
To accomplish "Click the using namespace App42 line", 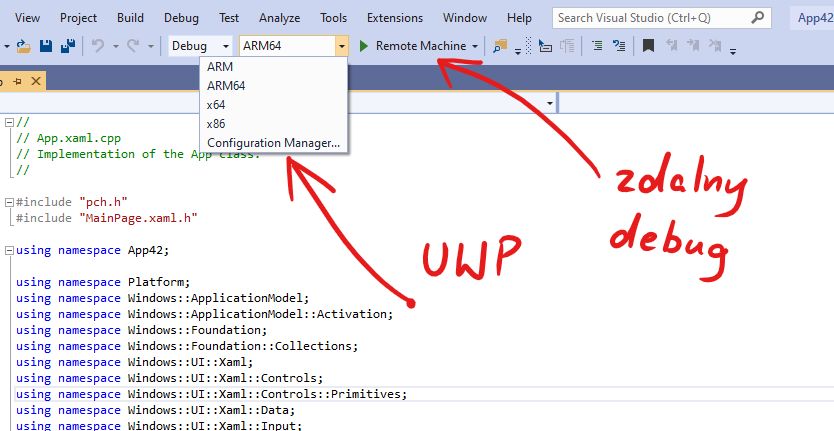I will 92,250.
